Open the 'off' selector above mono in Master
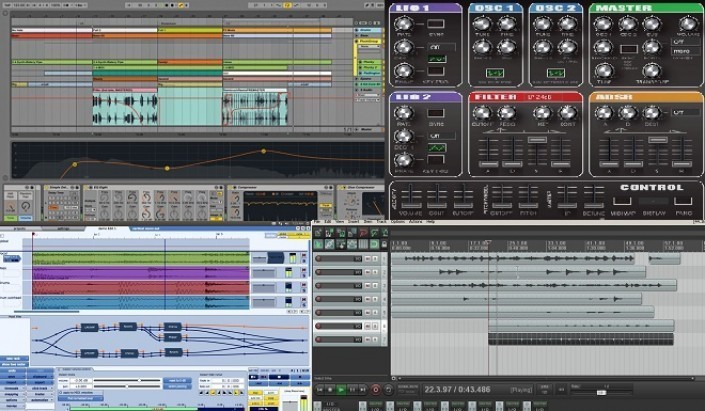The width and height of the screenshot is (705, 411). click(685, 41)
